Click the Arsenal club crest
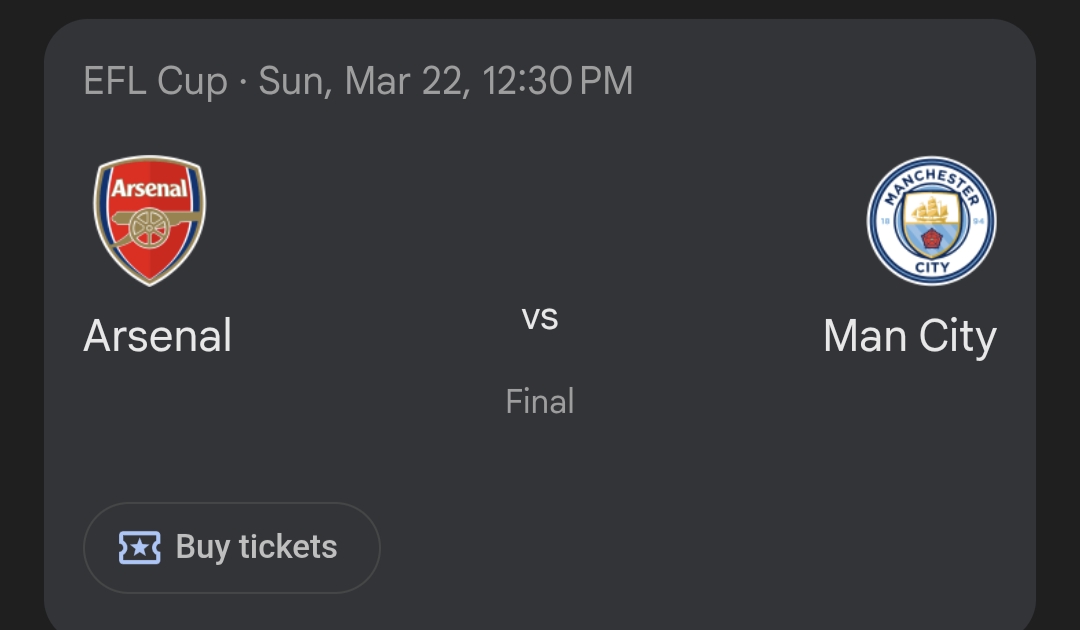Image resolution: width=1080 pixels, height=630 pixels. pos(150,221)
